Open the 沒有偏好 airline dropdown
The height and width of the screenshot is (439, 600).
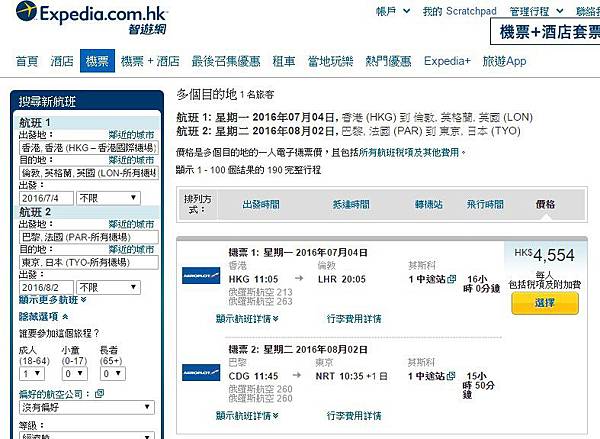pyautogui.click(x=87, y=408)
